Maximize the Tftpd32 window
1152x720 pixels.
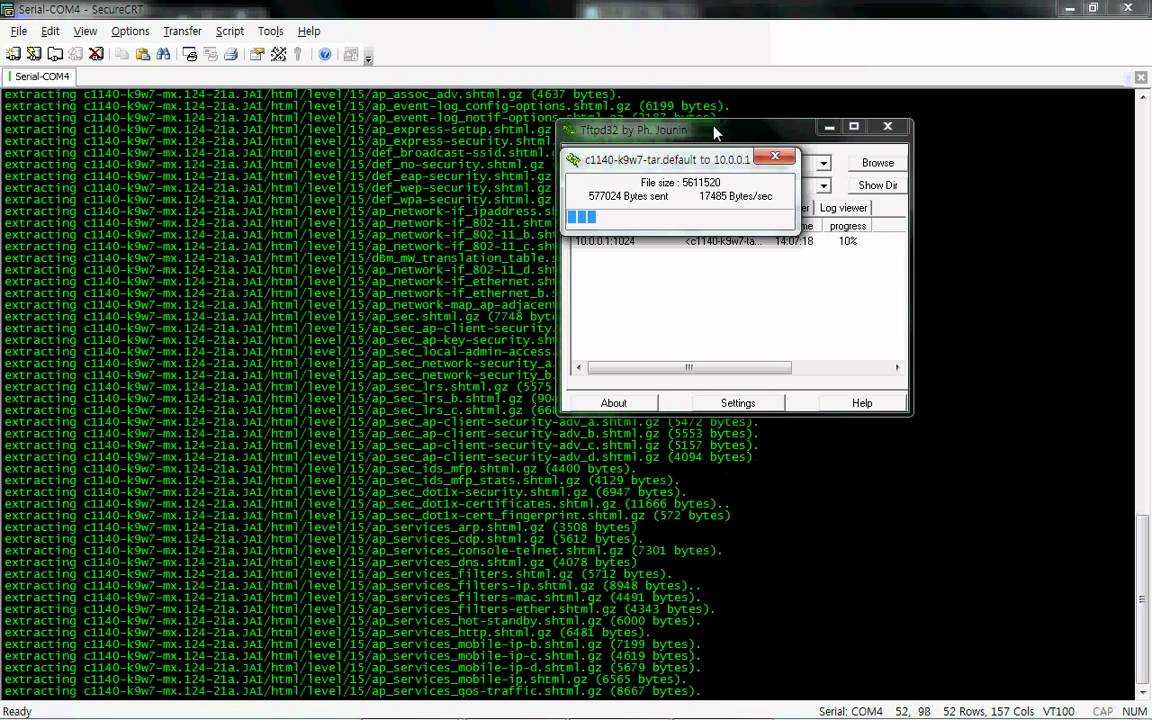[854, 126]
